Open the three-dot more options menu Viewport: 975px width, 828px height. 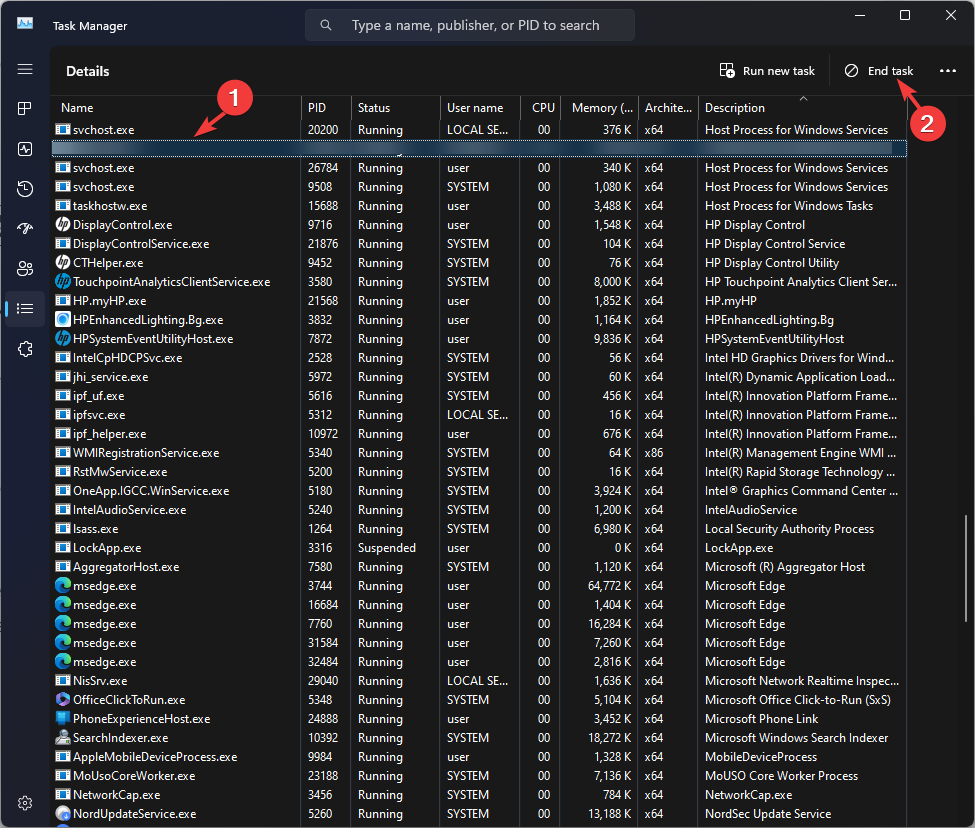click(948, 71)
